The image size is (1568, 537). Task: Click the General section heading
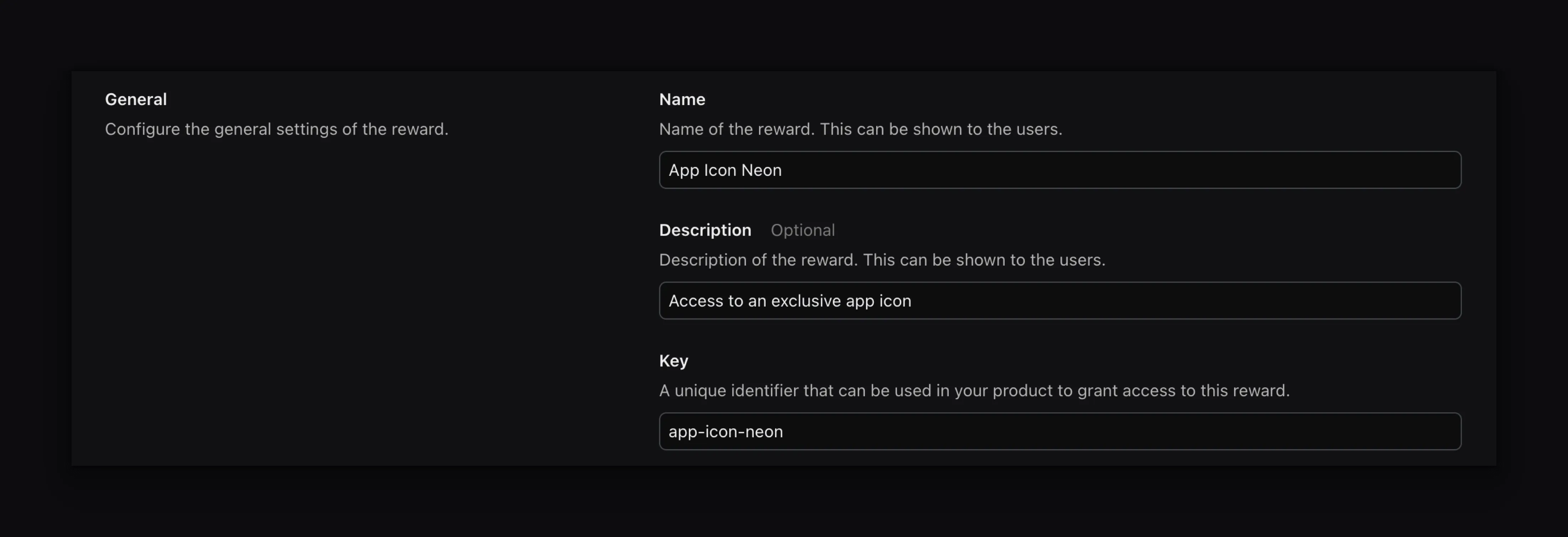click(136, 99)
